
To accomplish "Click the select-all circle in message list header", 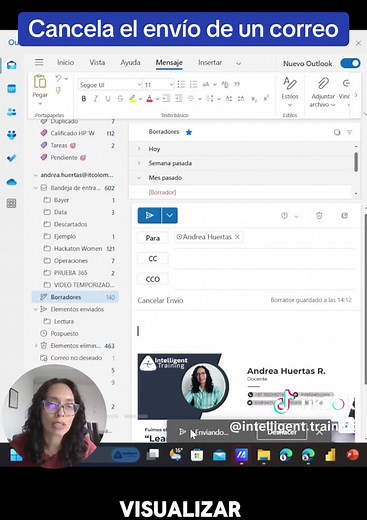I will pyautogui.click(x=337, y=132).
